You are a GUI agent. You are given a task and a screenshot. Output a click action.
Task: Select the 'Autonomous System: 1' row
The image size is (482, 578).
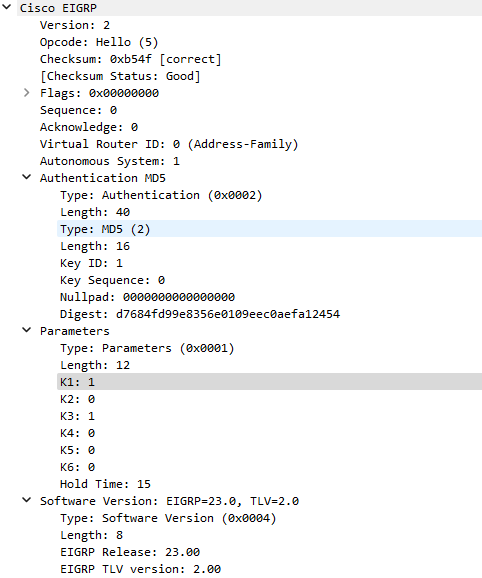pos(110,161)
